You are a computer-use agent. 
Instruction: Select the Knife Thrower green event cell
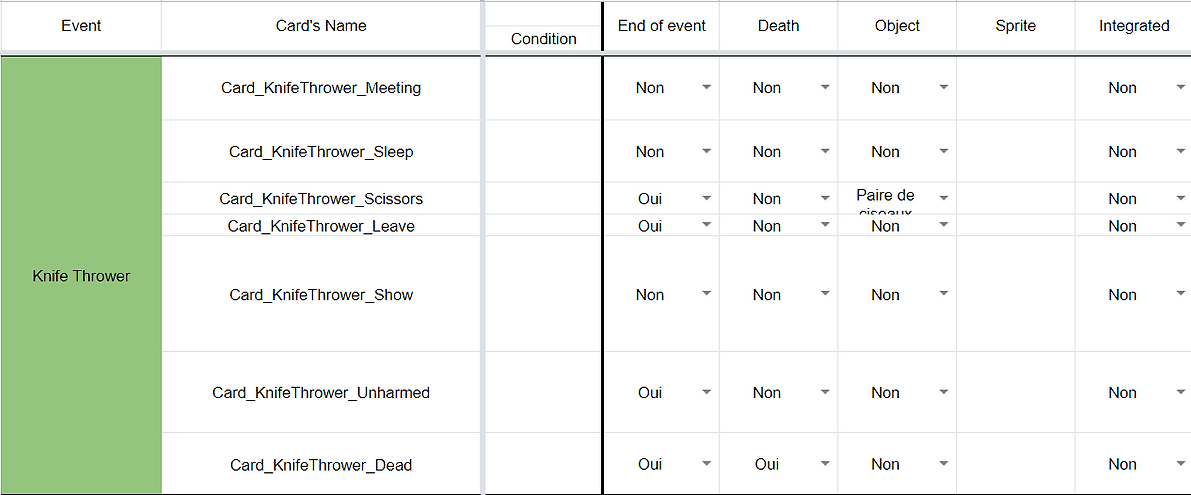pos(81,276)
